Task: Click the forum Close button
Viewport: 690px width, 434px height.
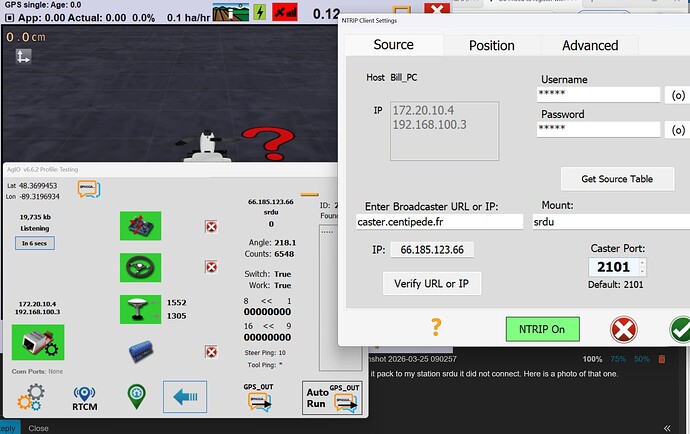Action: pyautogui.click(x=38, y=428)
